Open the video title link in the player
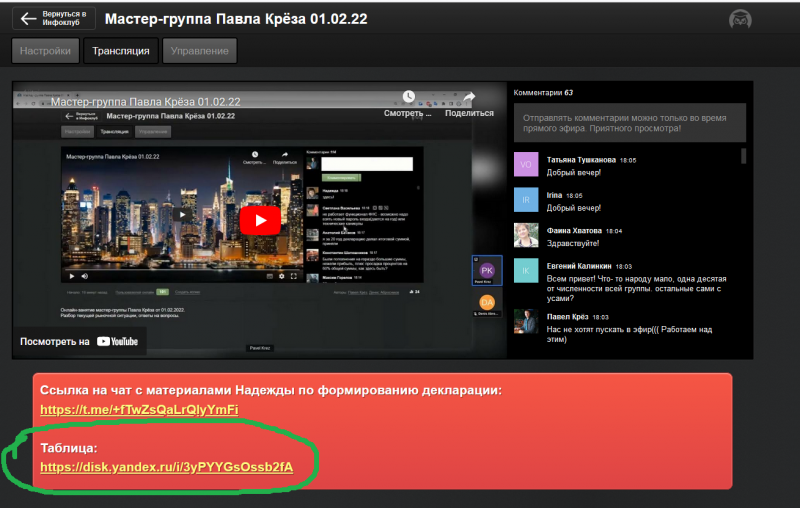800x508 pixels. (145, 101)
